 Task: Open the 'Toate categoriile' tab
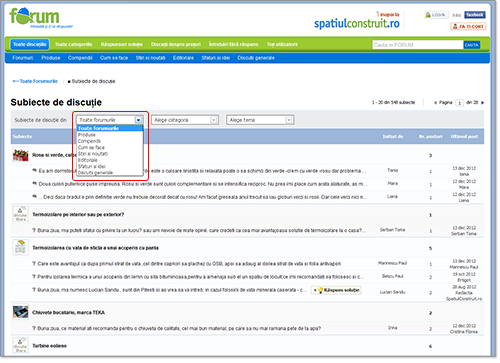[x=73, y=44]
